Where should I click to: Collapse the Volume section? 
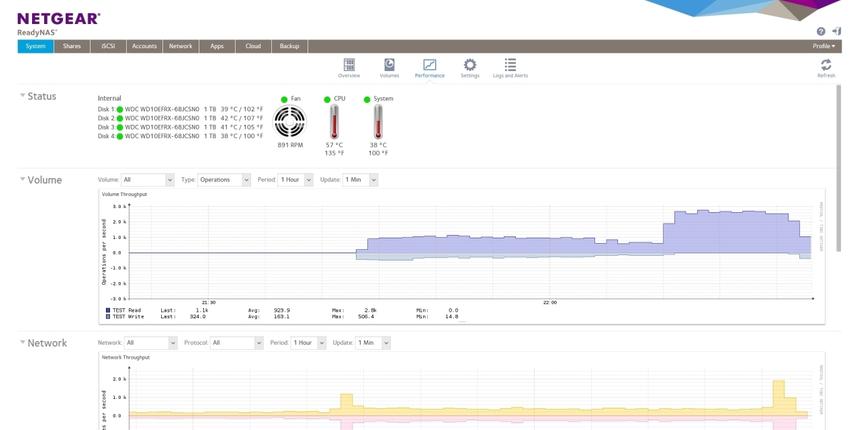(x=22, y=180)
